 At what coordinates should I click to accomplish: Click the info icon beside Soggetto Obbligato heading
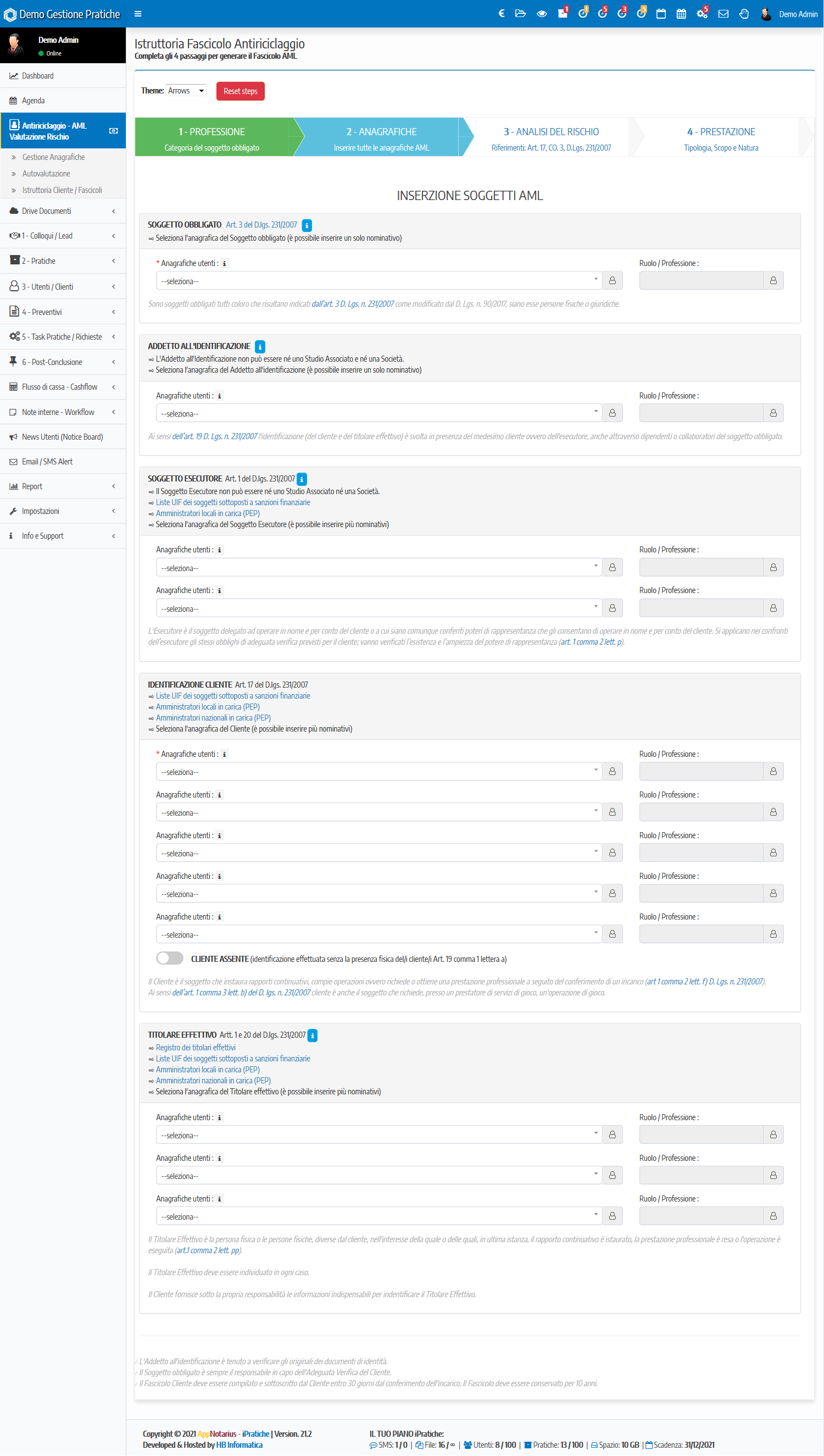point(307,225)
